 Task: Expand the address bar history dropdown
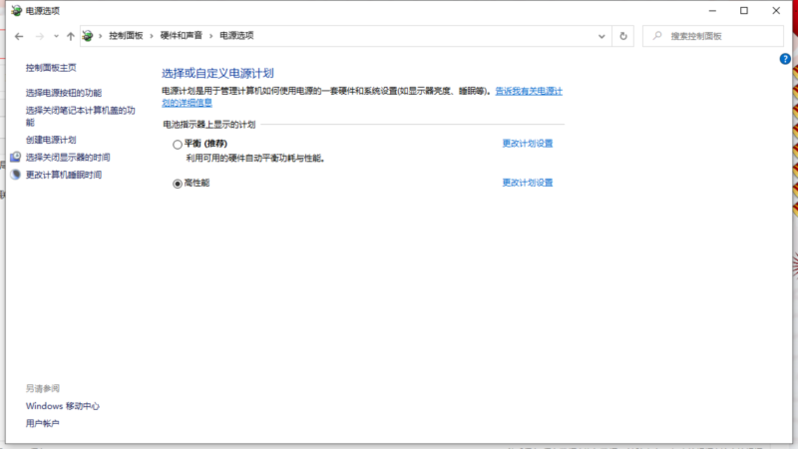pos(602,36)
